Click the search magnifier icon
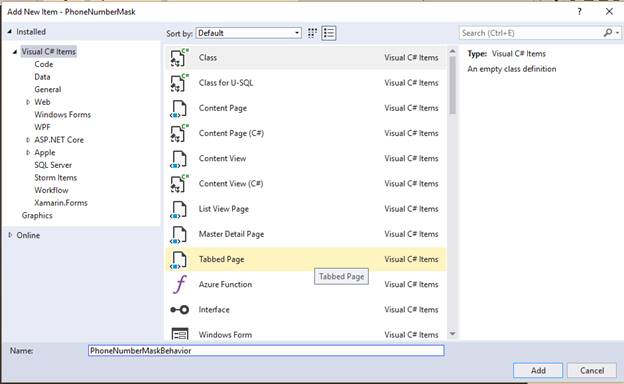This screenshot has height=384, width=624. (608, 33)
